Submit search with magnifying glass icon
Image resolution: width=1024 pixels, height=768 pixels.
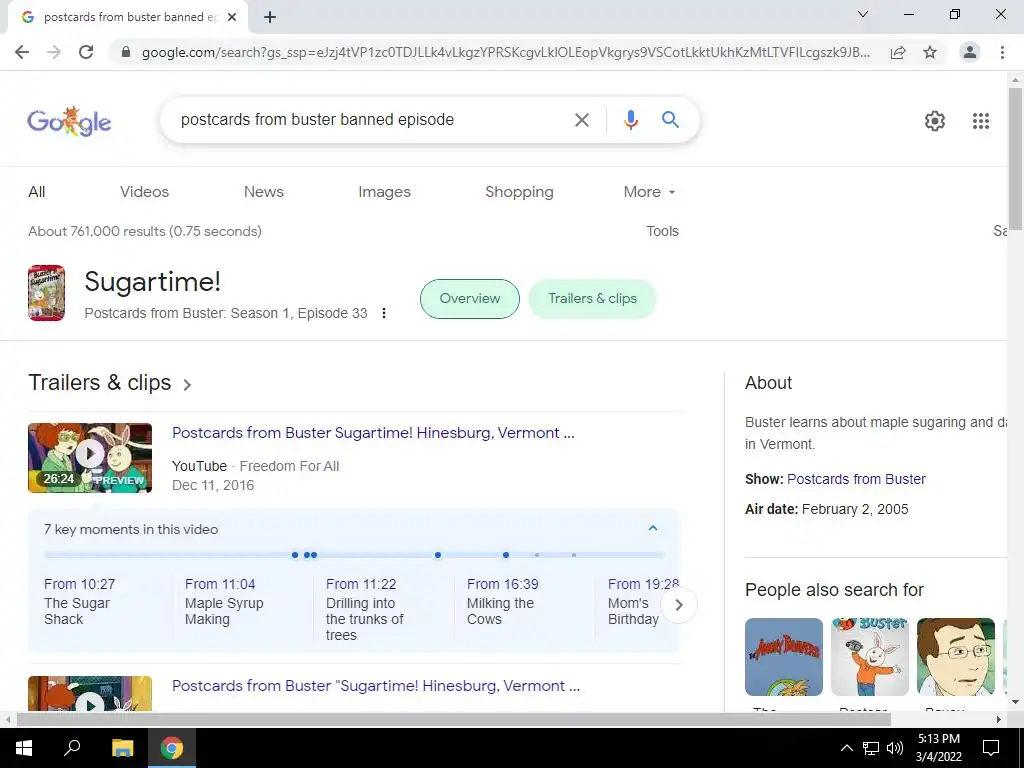pos(670,120)
